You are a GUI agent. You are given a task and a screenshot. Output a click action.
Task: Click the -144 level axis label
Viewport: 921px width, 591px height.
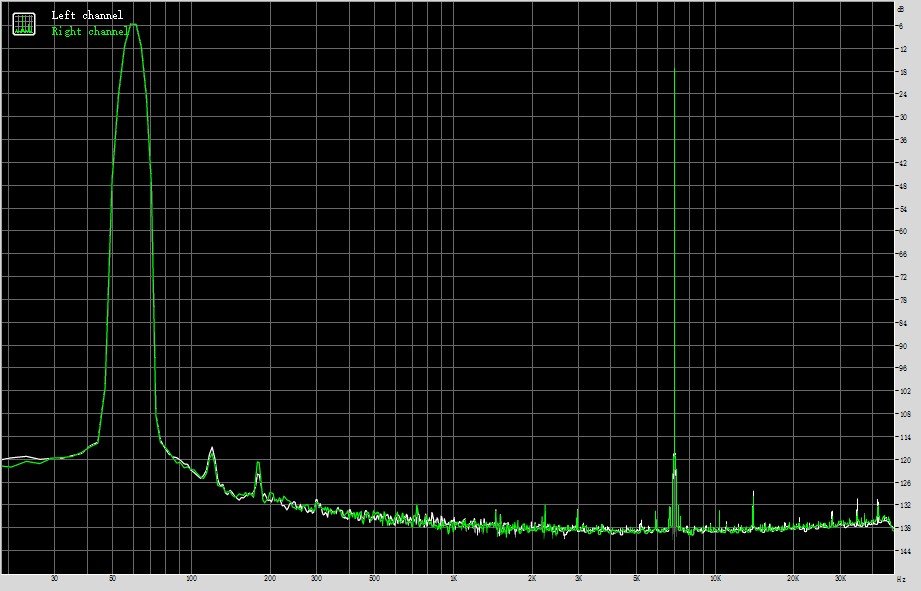click(x=905, y=551)
